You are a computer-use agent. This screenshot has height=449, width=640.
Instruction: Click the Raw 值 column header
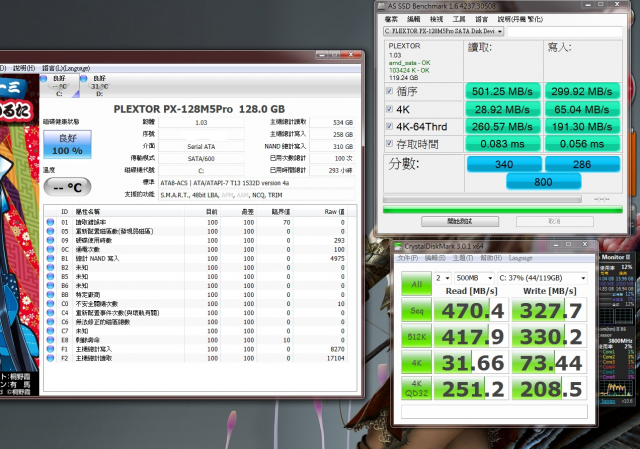tap(334, 211)
